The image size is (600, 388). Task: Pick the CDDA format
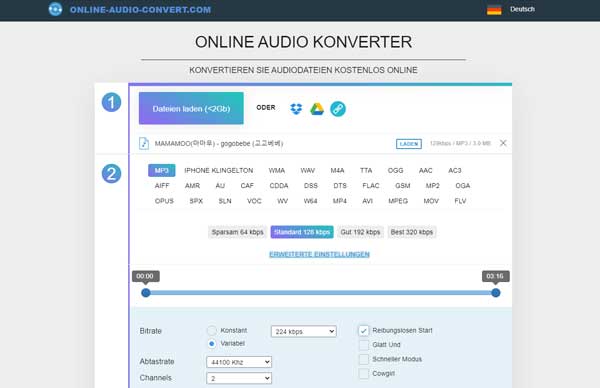(279, 186)
